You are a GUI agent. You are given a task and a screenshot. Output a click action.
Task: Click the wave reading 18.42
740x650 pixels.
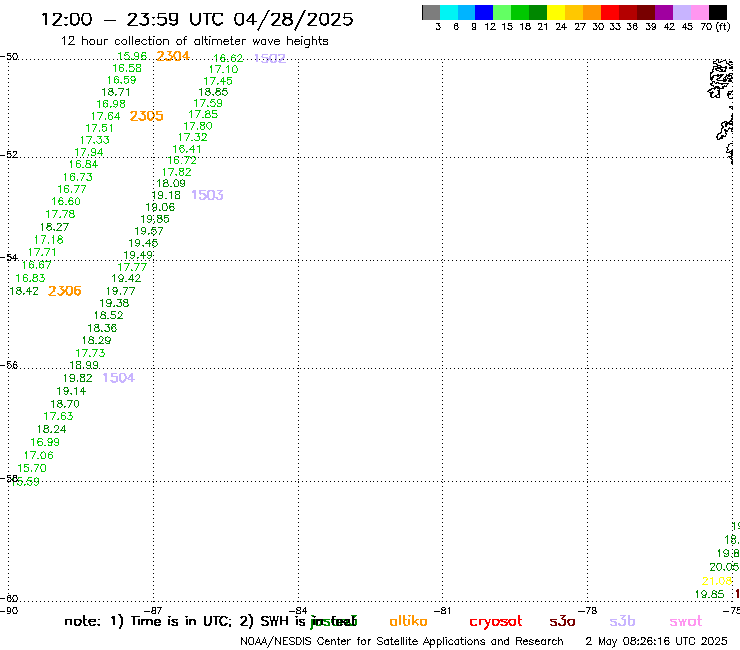click(x=24, y=291)
